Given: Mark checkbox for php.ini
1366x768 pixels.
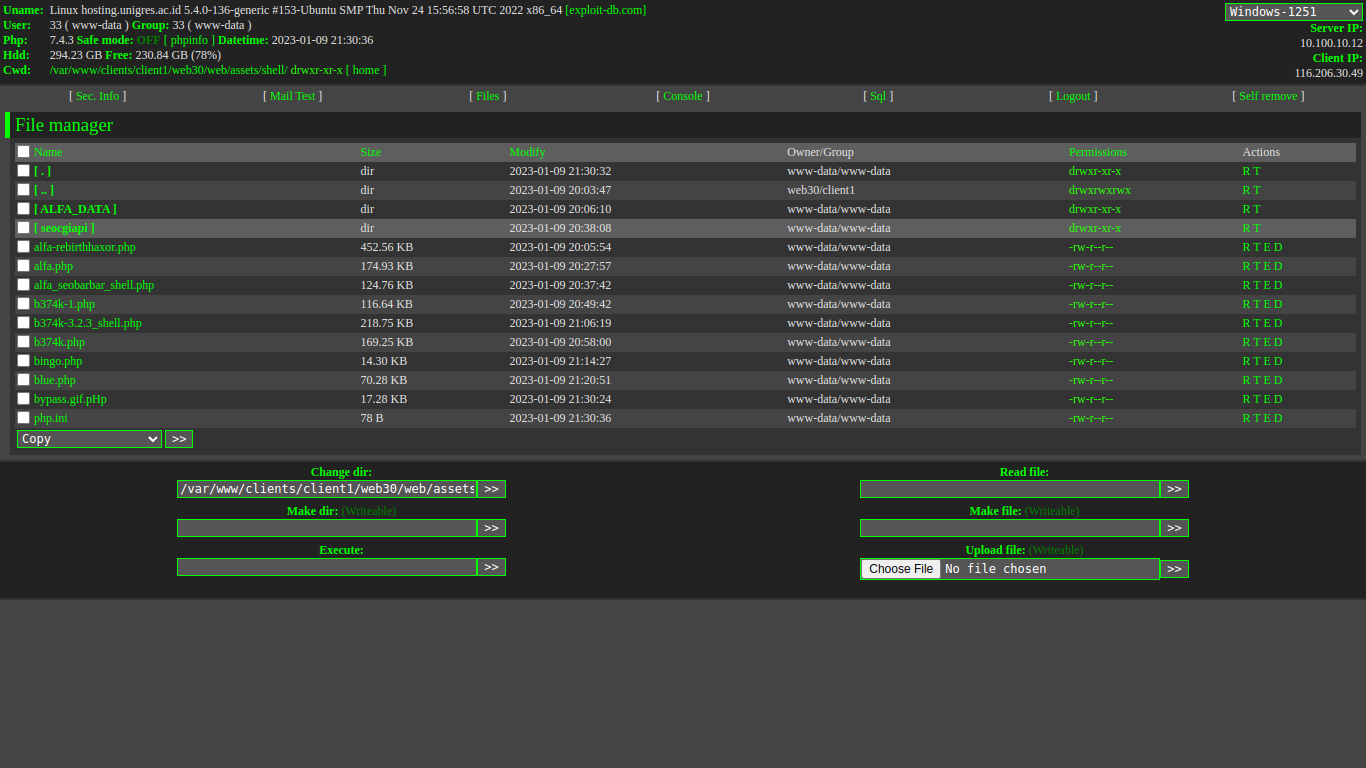Looking at the screenshot, I should (23, 418).
